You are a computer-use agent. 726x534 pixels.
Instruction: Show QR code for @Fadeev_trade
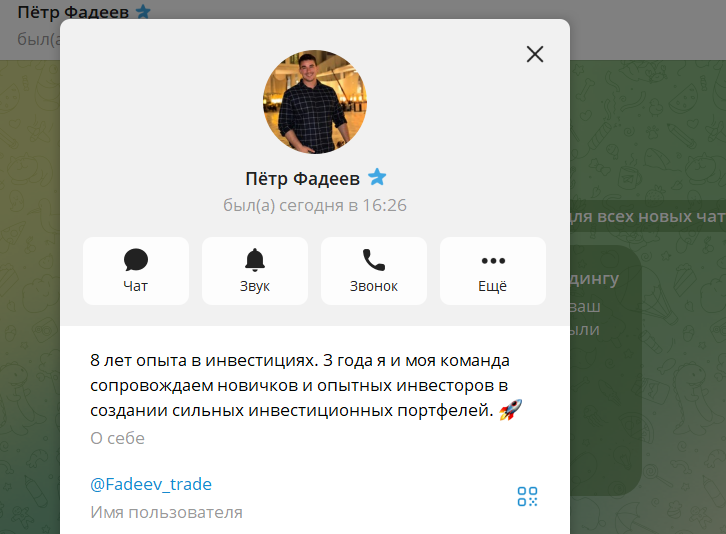pyautogui.click(x=527, y=496)
